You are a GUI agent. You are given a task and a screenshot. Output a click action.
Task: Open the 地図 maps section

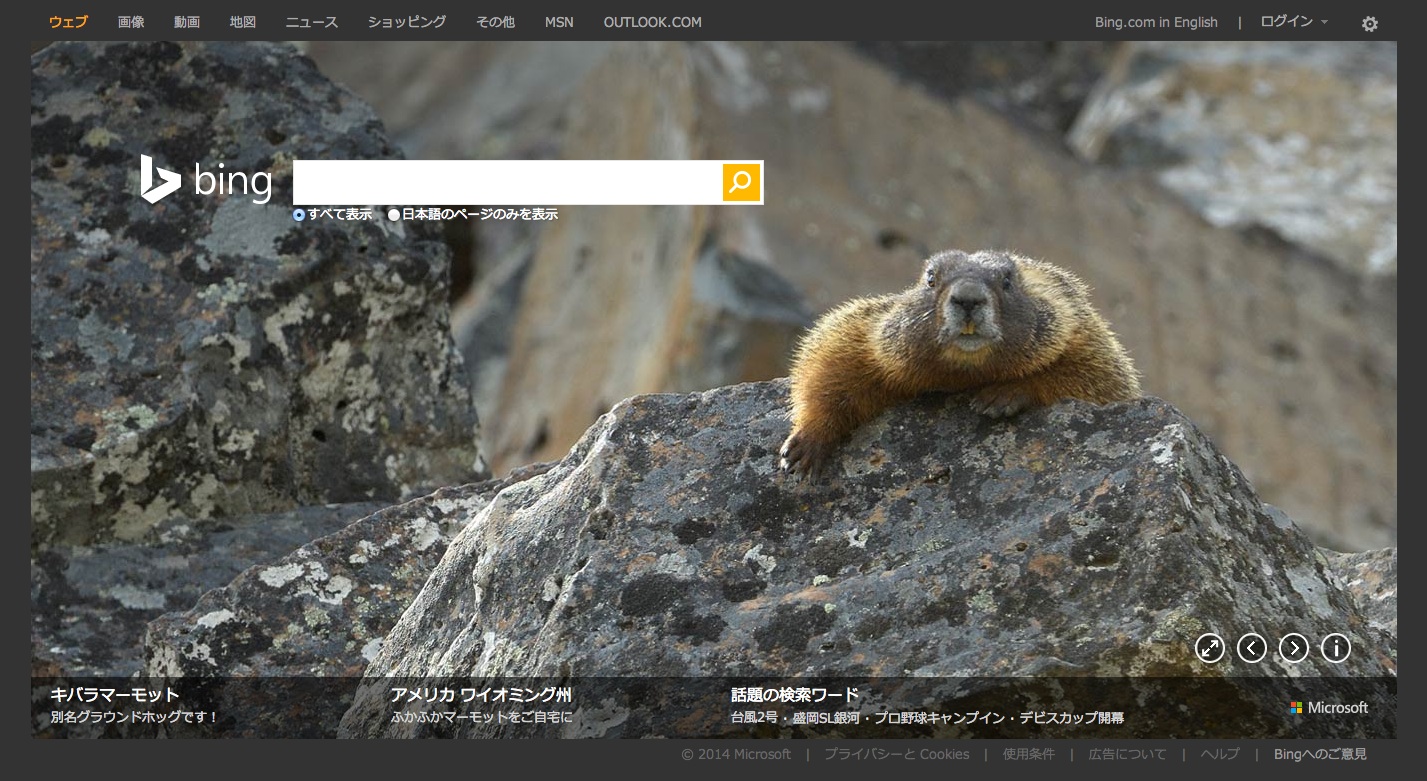[x=243, y=22]
